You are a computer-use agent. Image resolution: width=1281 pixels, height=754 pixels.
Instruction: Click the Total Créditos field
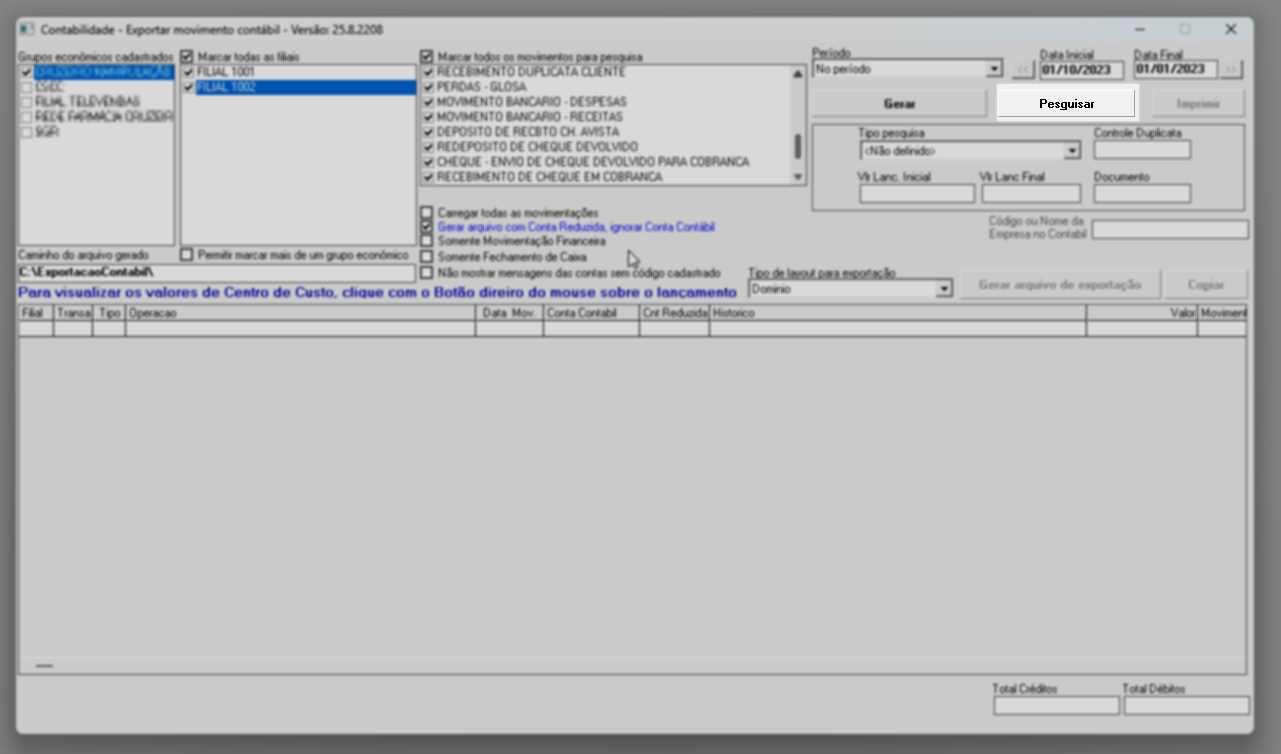(1056, 706)
